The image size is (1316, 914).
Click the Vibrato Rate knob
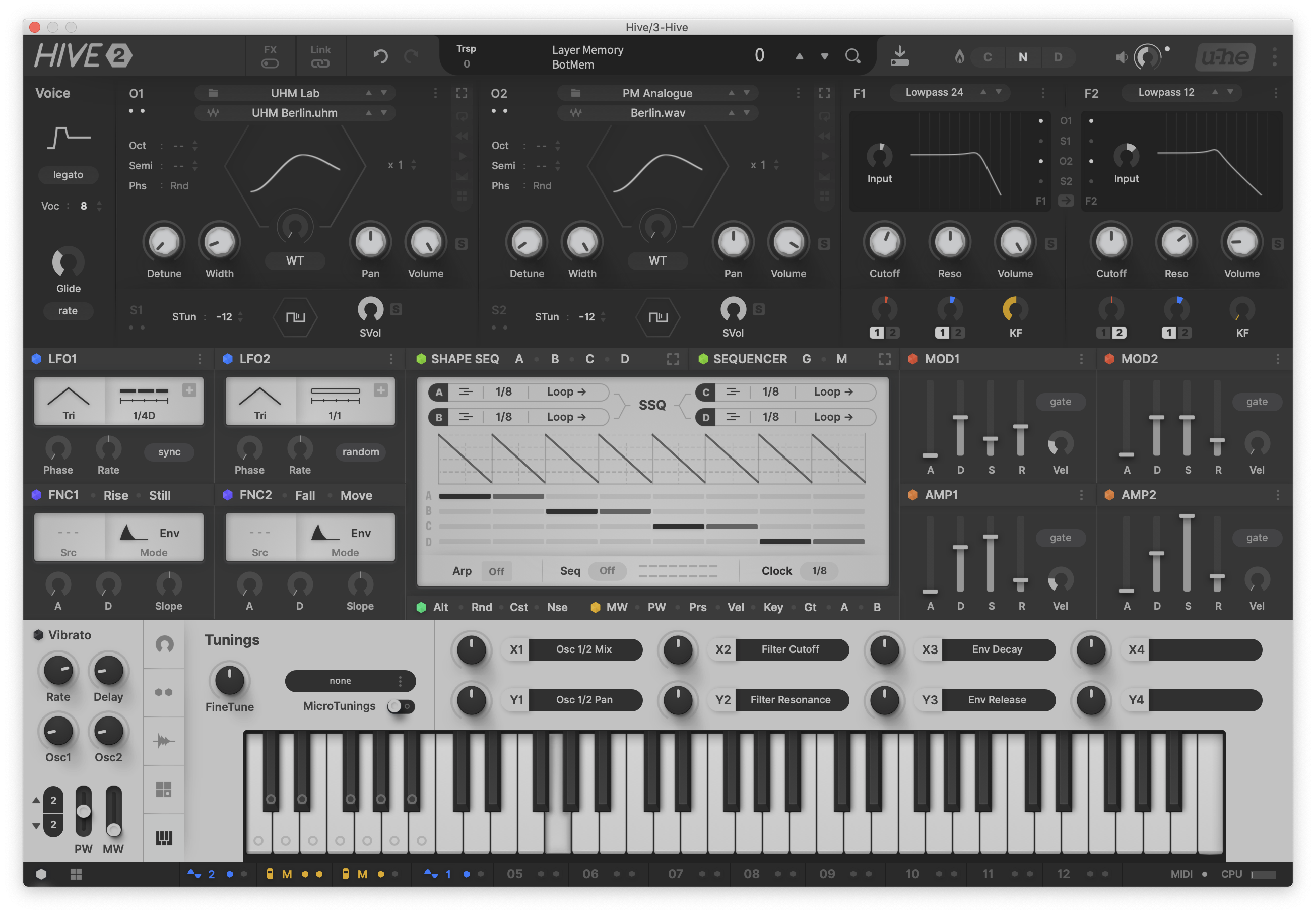58,670
